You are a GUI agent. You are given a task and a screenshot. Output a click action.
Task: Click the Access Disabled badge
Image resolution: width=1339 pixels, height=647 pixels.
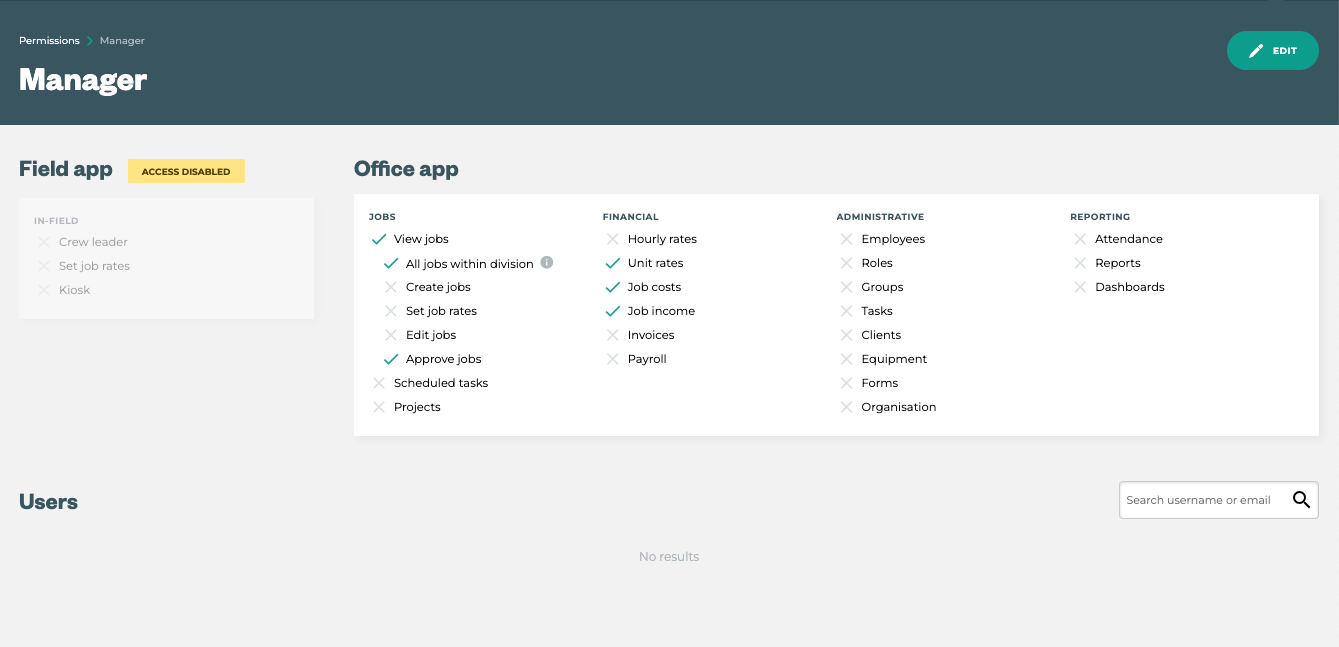tap(186, 171)
